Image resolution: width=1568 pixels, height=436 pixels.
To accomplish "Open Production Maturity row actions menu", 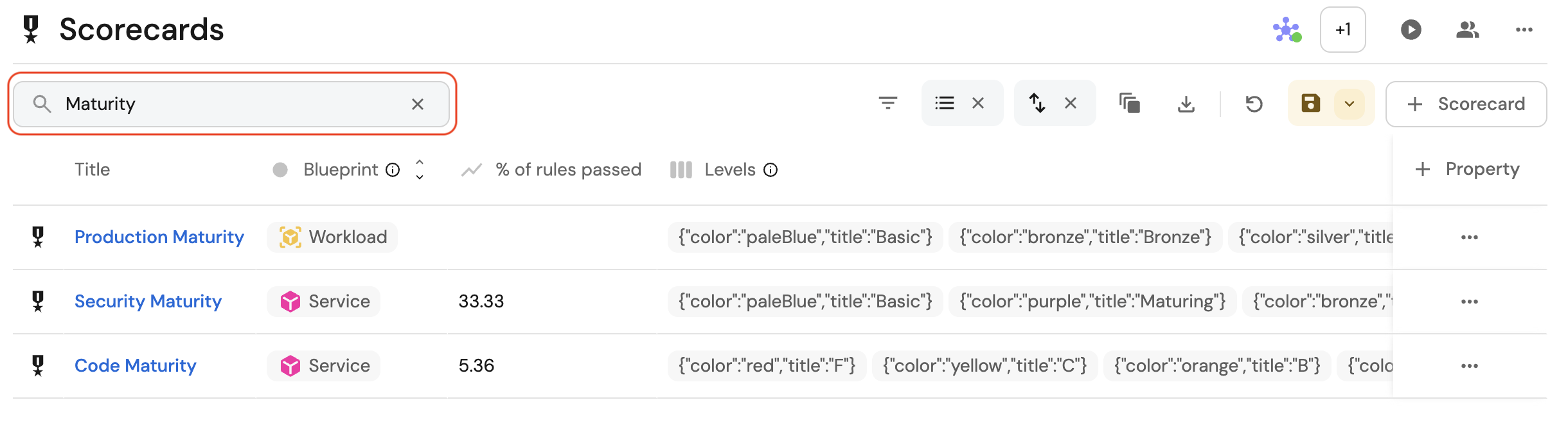I will [x=1469, y=237].
